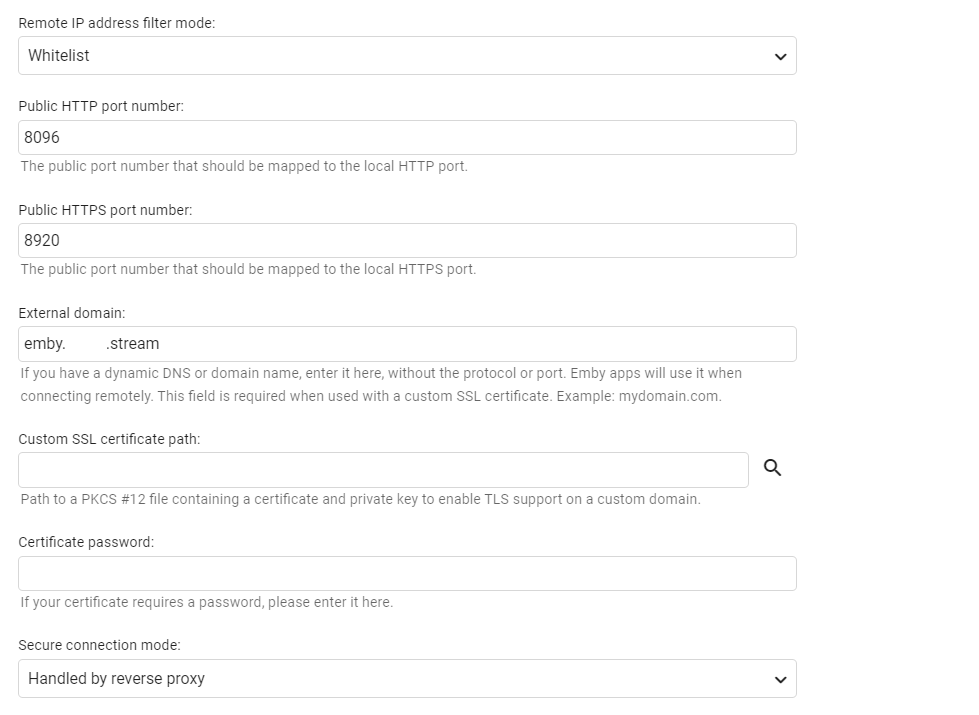Click the "External domain" label

coord(72,313)
